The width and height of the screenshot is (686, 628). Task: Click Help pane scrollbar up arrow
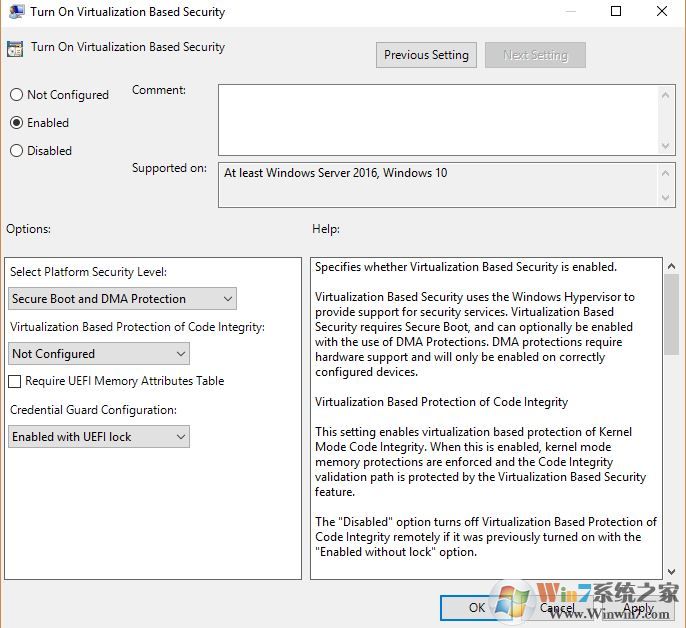coord(671,266)
